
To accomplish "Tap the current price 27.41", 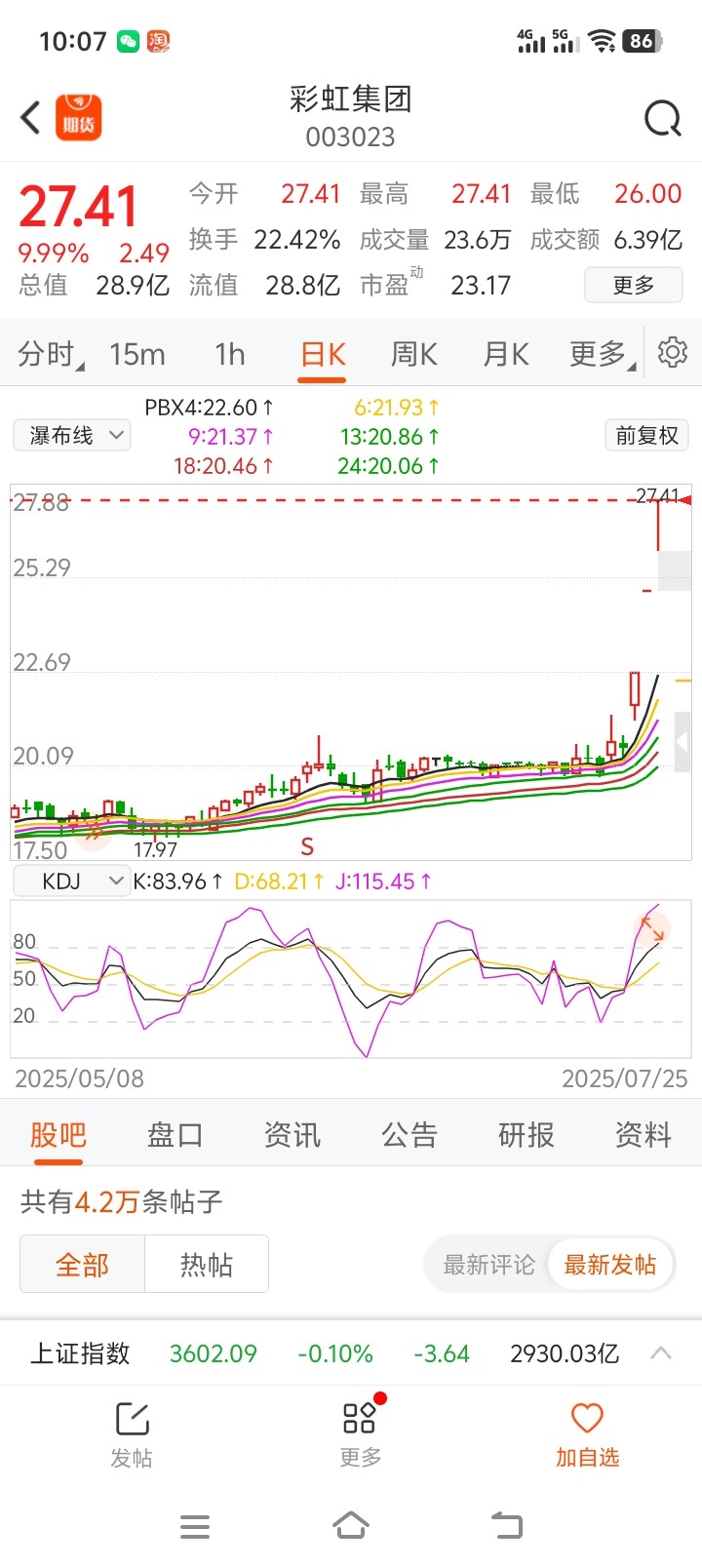I will click(x=79, y=207).
